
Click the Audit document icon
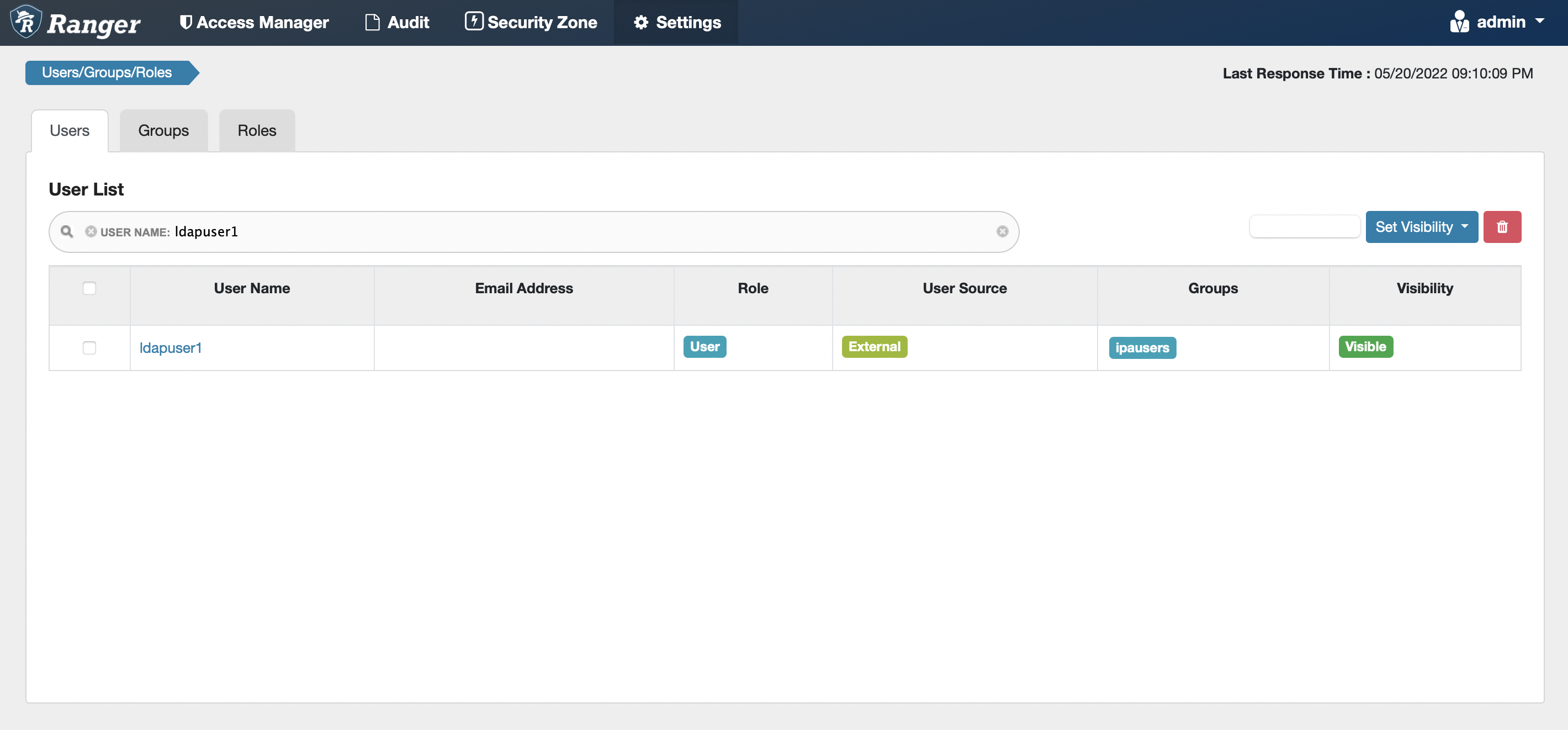tap(372, 23)
